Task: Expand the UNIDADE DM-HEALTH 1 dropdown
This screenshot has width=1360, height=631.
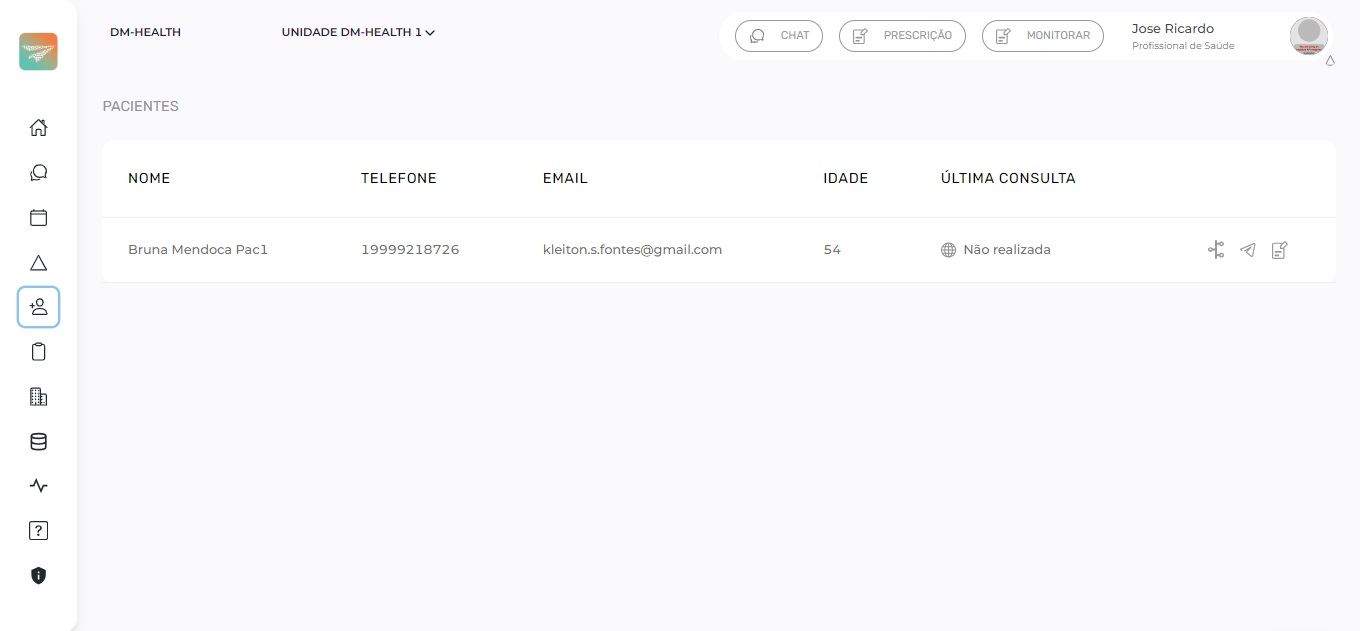Action: 358,32
